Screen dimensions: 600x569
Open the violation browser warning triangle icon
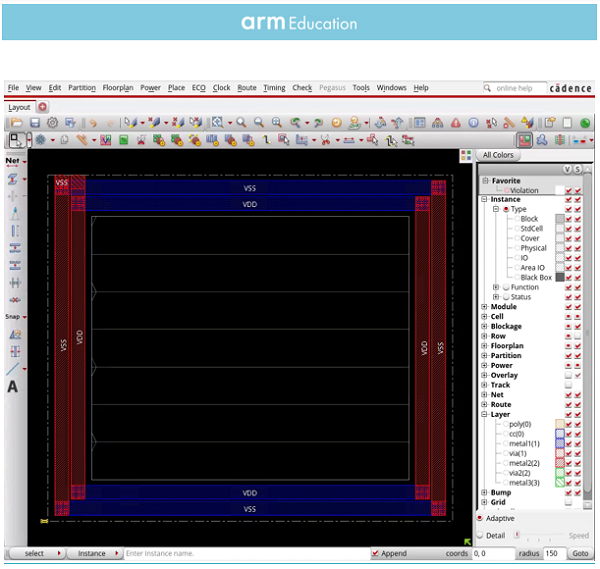[x=456, y=123]
